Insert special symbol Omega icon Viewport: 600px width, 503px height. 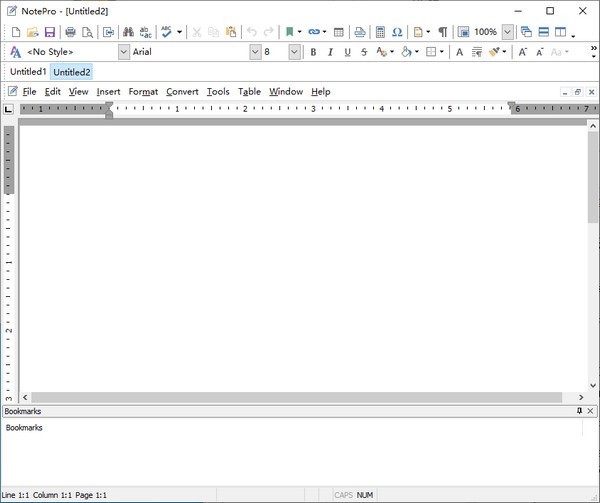(x=397, y=32)
